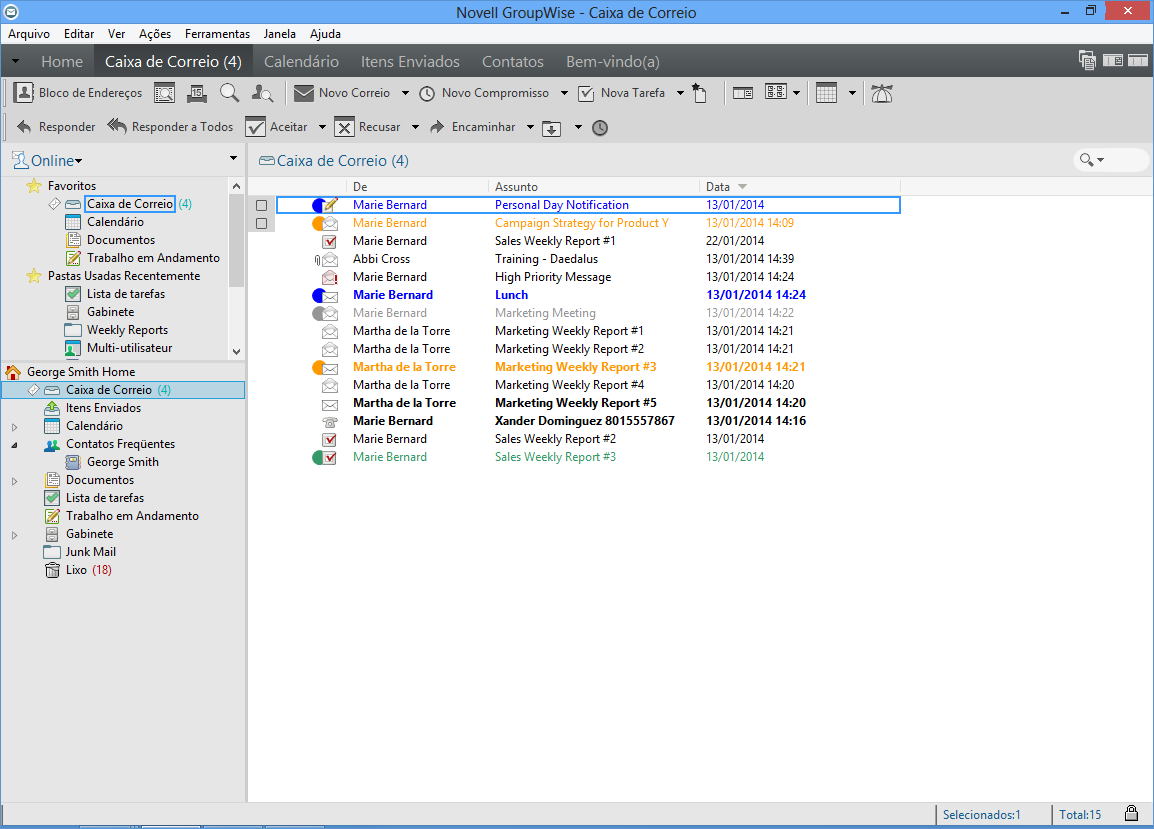Image resolution: width=1154 pixels, height=829 pixels.
Task: Open the Ferramentas menu
Action: (217, 34)
